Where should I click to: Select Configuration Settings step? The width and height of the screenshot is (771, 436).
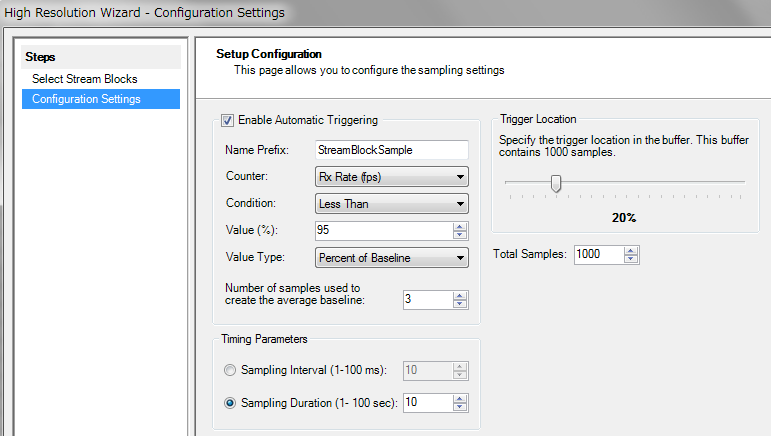(101, 99)
